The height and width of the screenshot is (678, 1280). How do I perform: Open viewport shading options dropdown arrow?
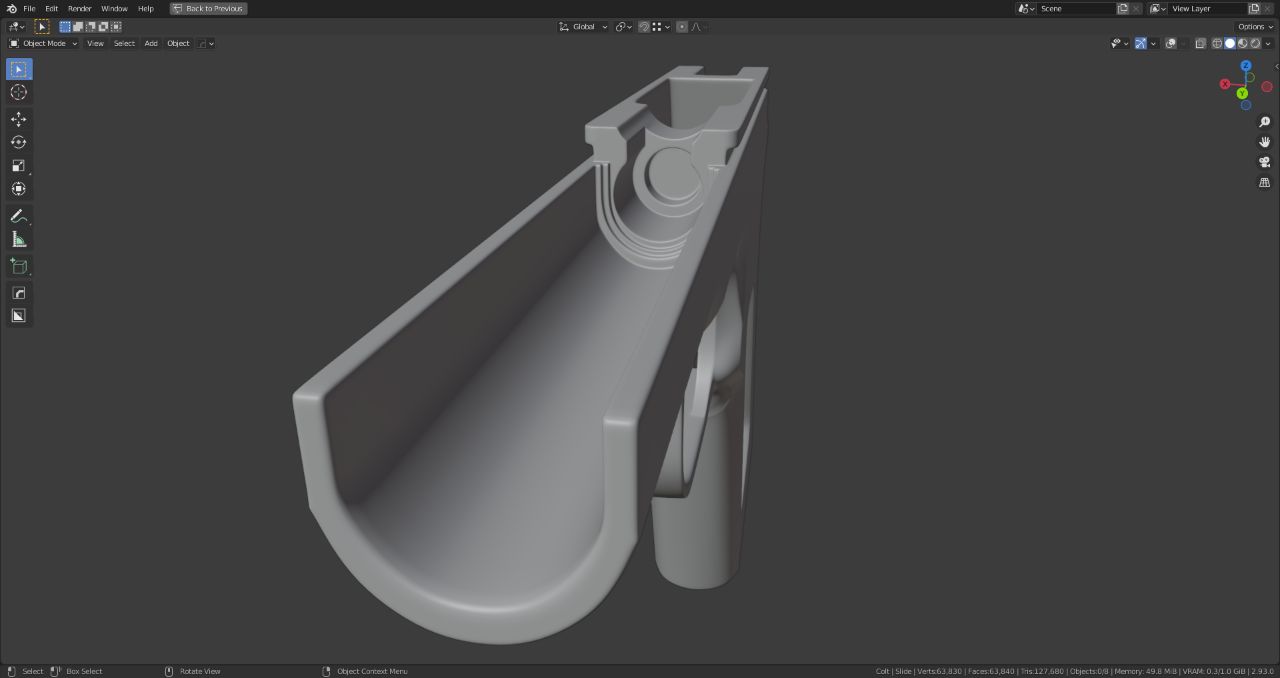click(x=1268, y=43)
